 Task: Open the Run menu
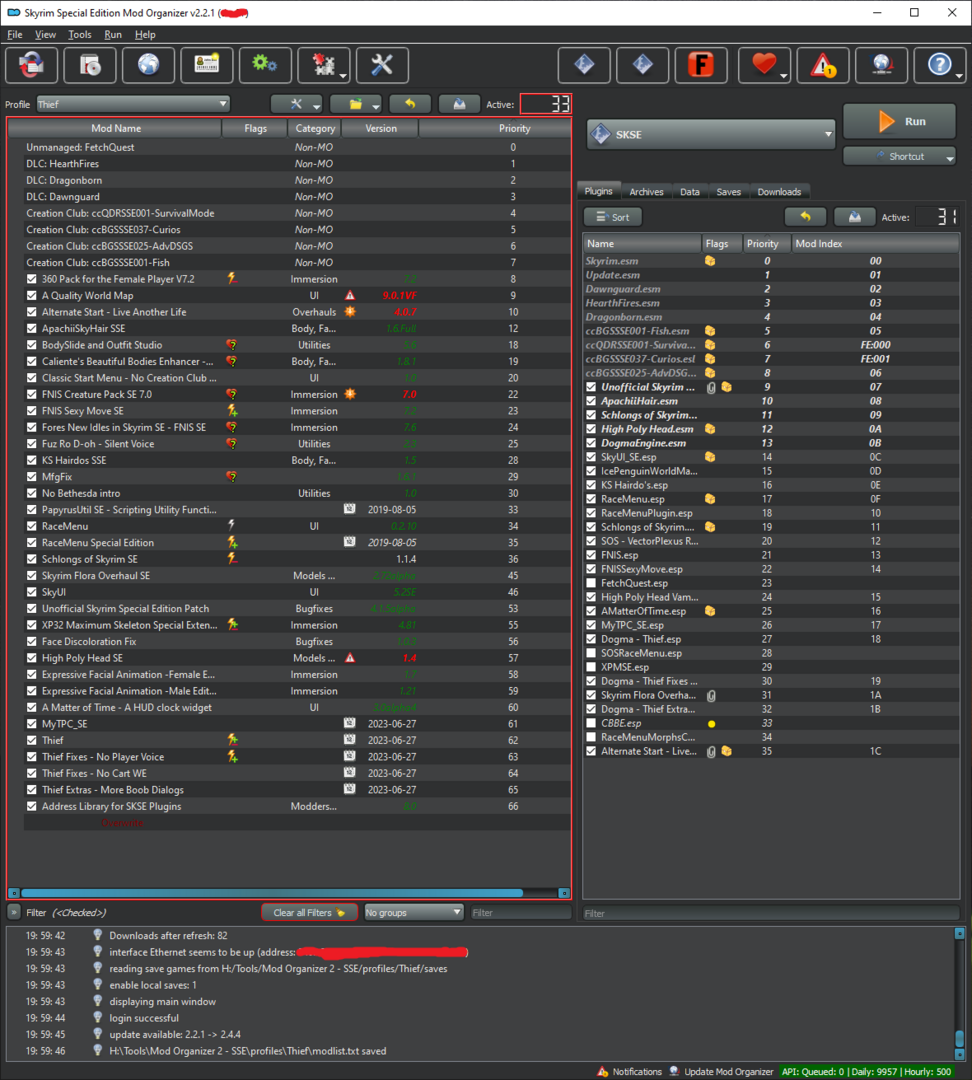113,34
